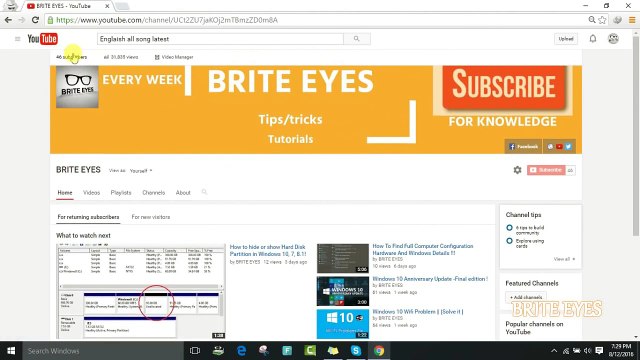The width and height of the screenshot is (640, 360).
Task: Open the account avatar menu
Action: click(x=613, y=39)
